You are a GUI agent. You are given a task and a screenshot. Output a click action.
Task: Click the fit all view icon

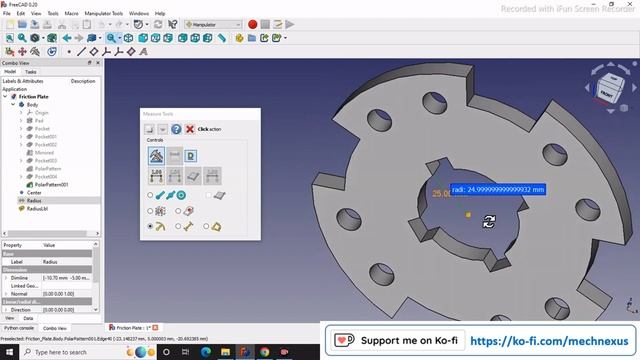pos(9,38)
